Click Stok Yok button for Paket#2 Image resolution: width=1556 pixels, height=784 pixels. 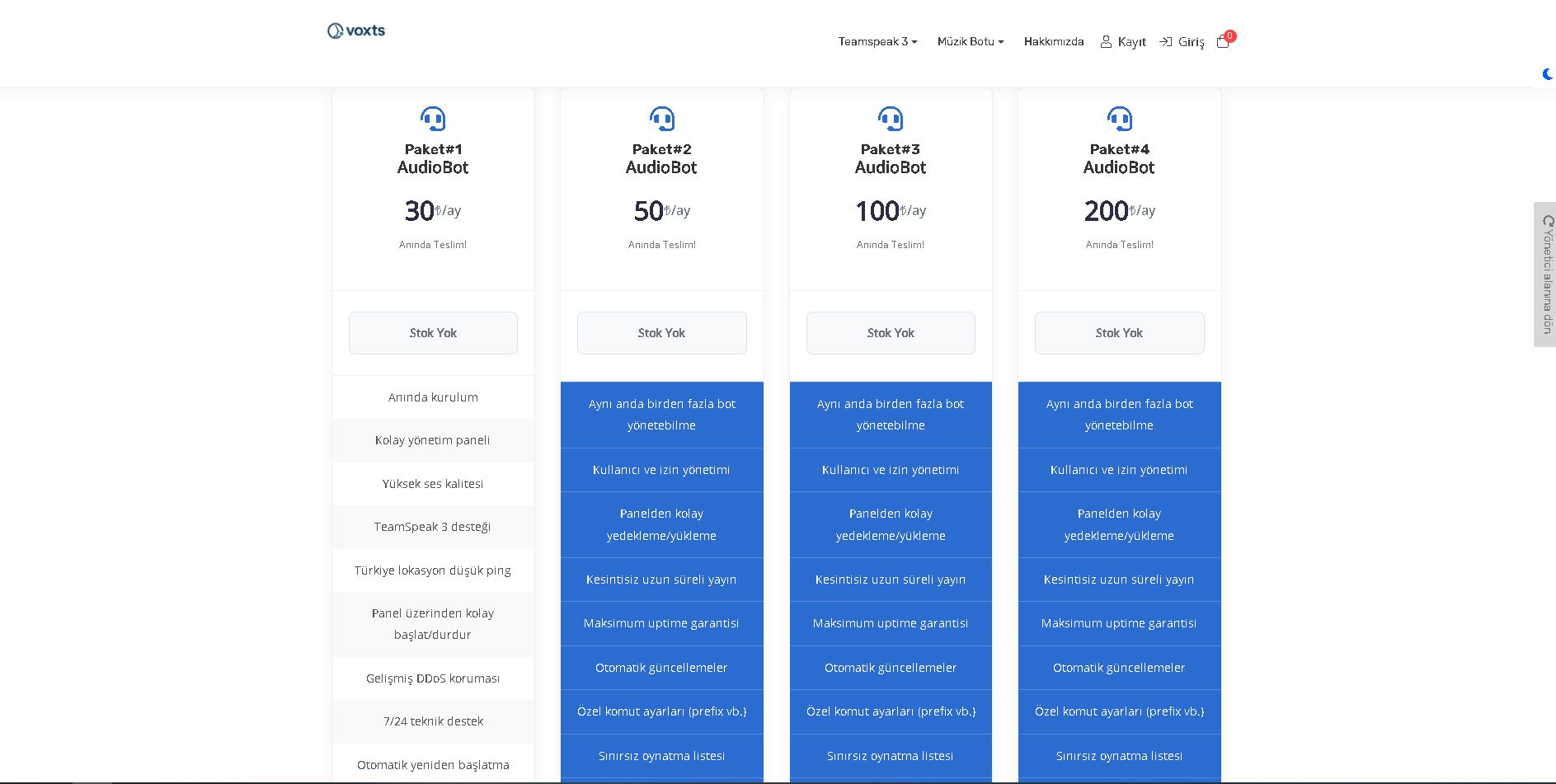click(x=661, y=333)
